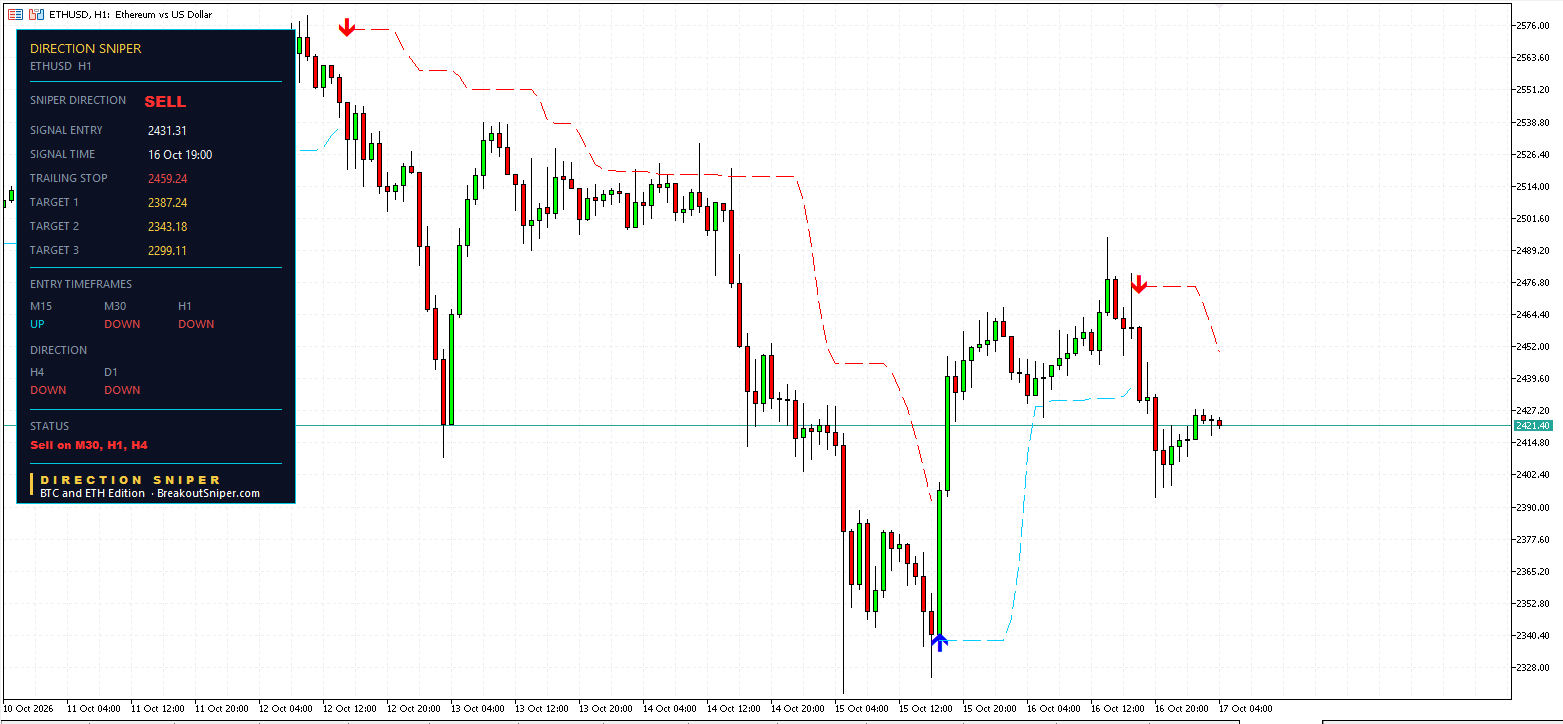Click the current price label 2421.40
1563x724 pixels.
[x=1533, y=425]
